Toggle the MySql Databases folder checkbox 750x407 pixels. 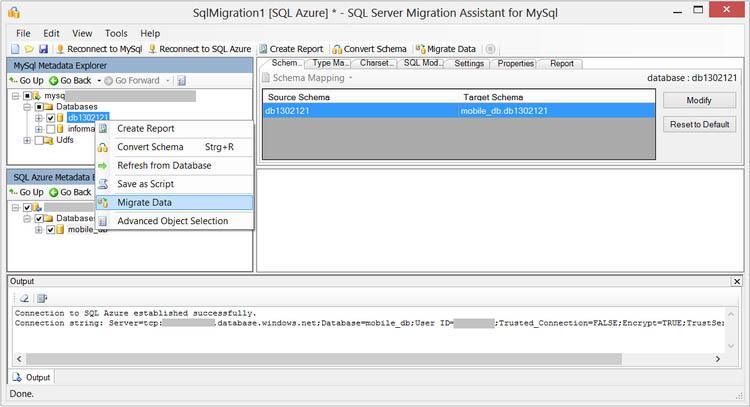[39, 107]
